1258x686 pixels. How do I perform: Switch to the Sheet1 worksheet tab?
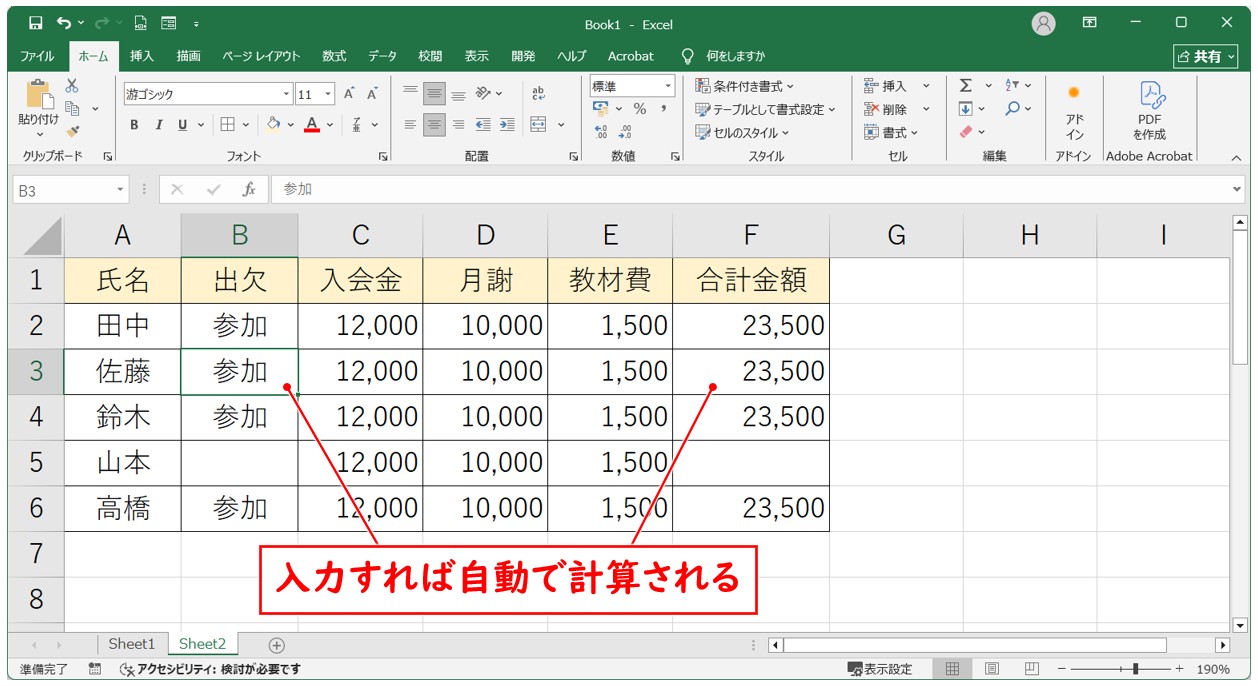click(x=132, y=644)
